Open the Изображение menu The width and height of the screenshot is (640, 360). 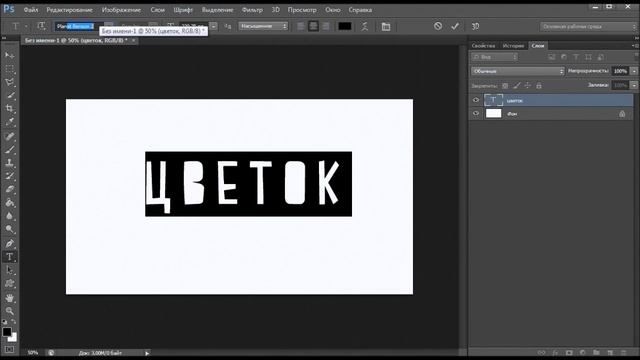tap(121, 10)
